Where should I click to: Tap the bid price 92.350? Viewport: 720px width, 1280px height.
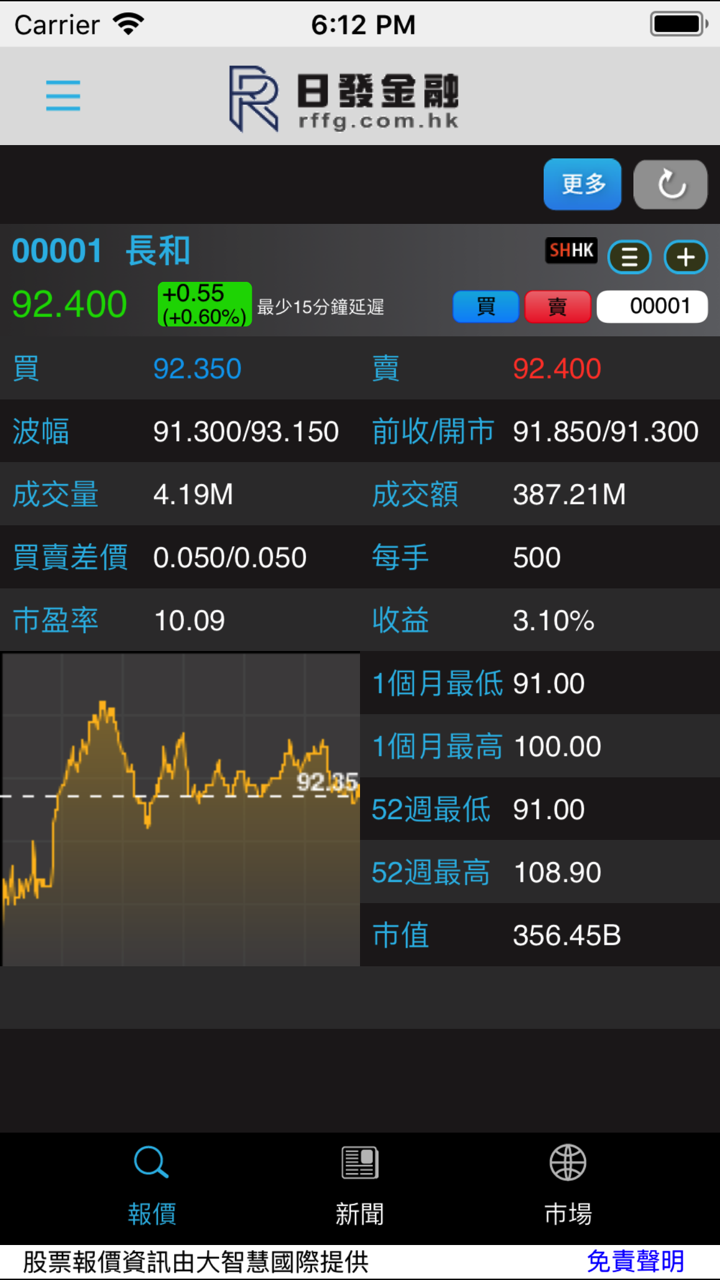(x=197, y=369)
